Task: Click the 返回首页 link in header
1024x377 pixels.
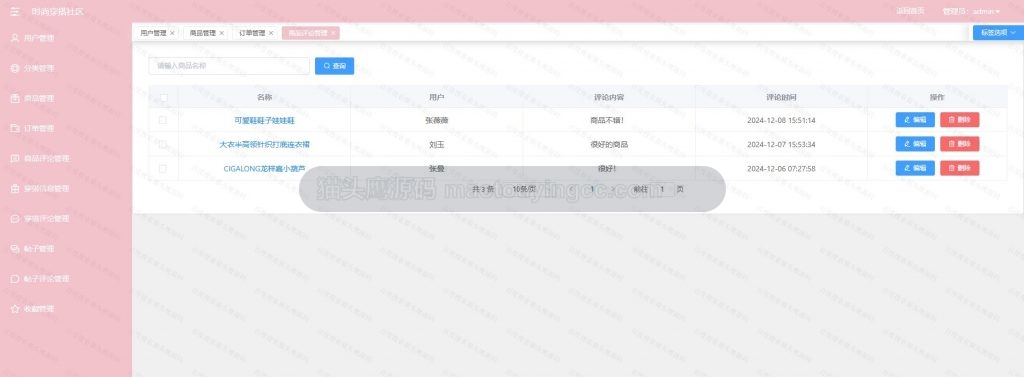Action: 910,11
